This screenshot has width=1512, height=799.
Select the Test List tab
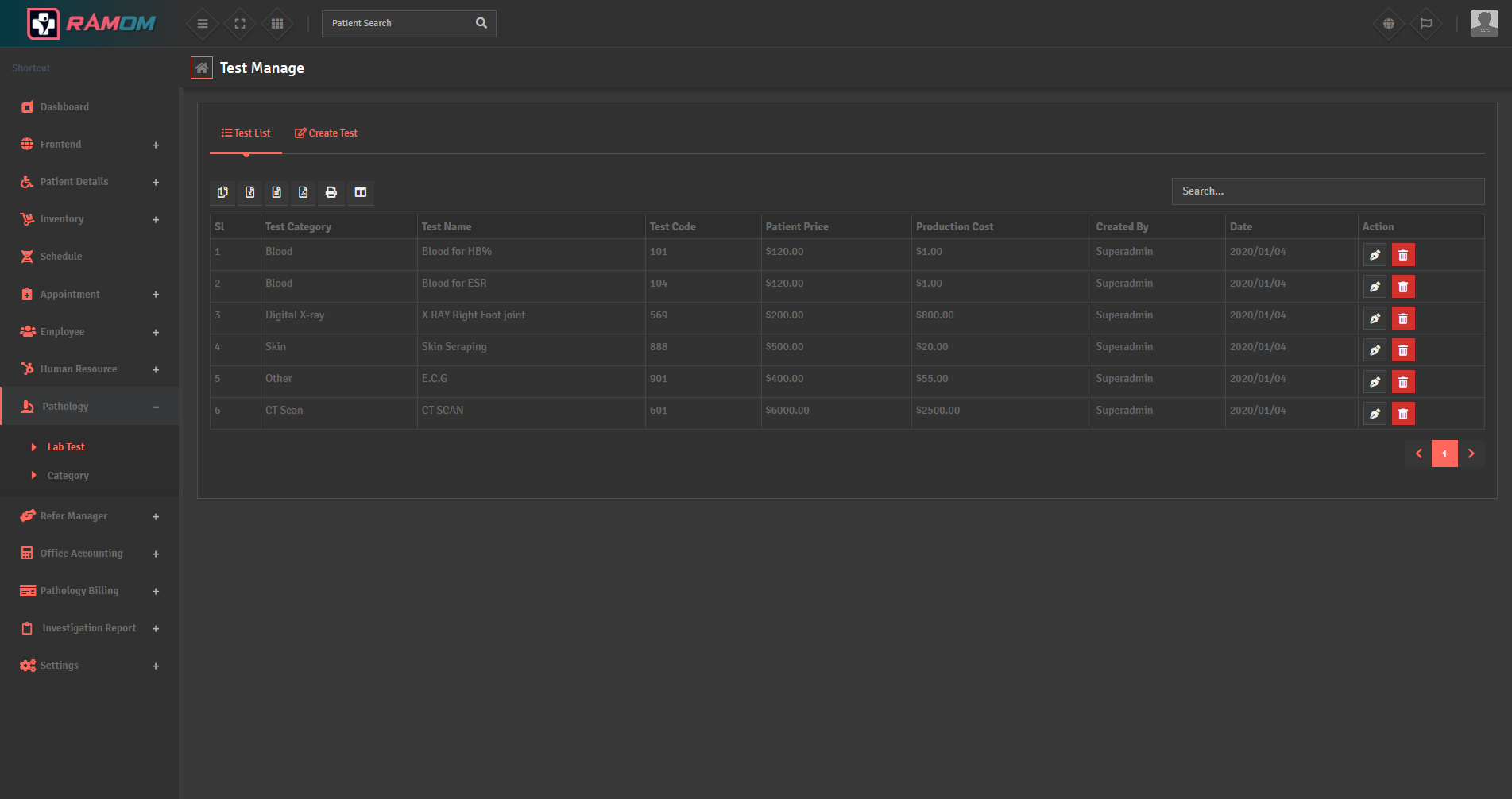pyautogui.click(x=246, y=133)
